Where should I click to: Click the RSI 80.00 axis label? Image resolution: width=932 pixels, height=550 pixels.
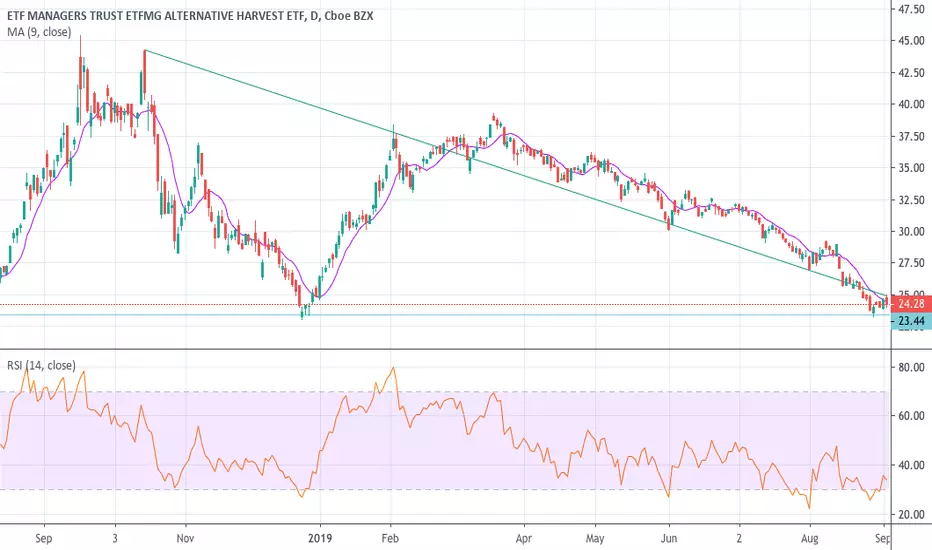[x=911, y=367]
